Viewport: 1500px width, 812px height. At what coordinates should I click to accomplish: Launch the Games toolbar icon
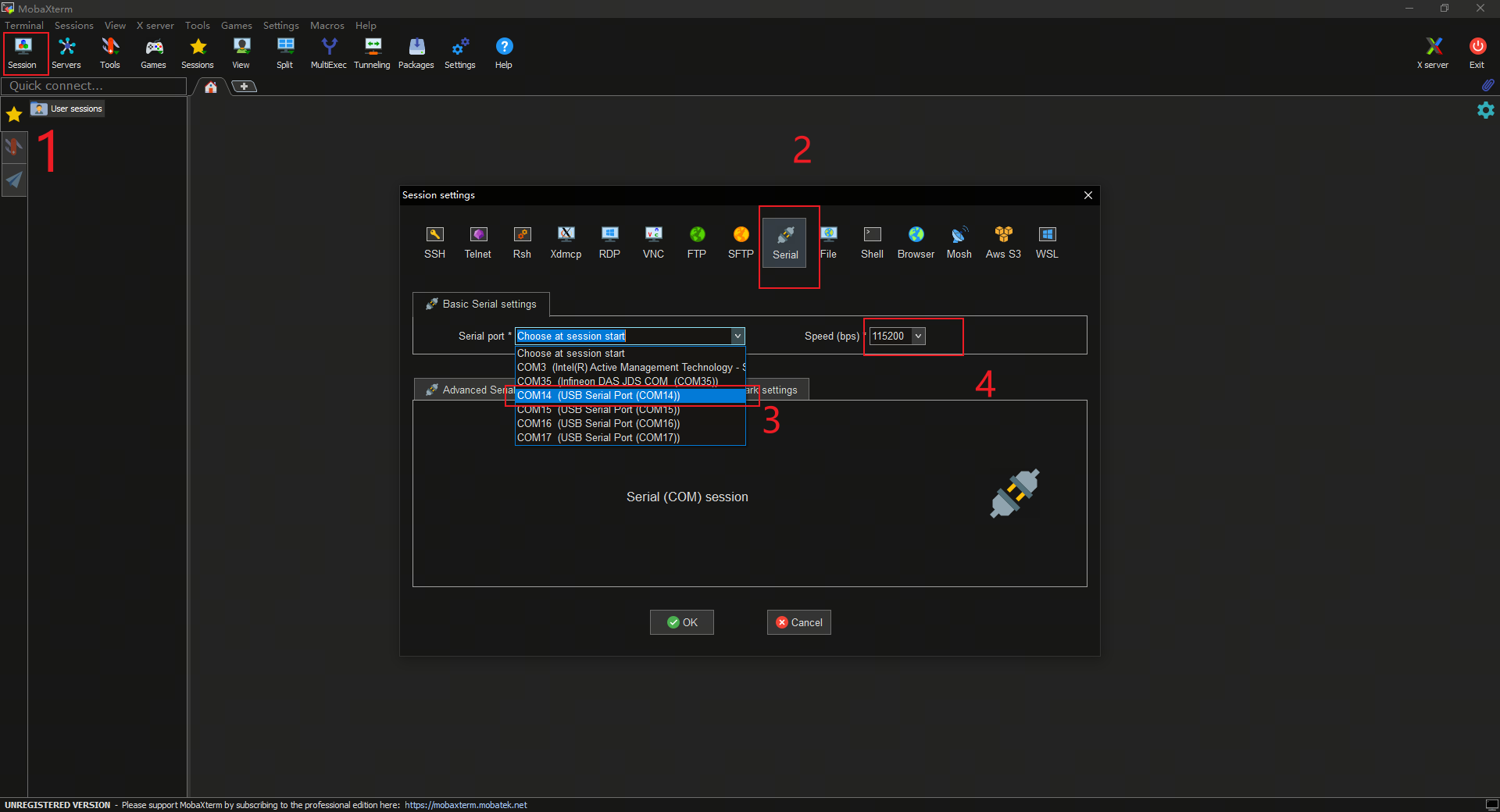[154, 53]
